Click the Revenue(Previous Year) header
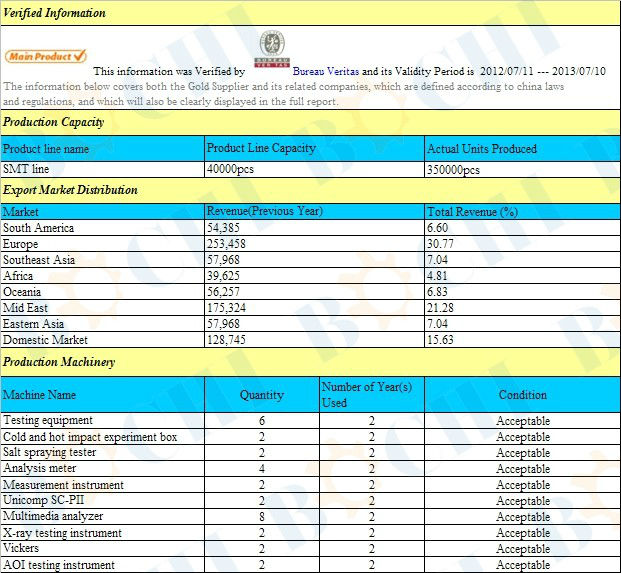This screenshot has height=573, width=621. click(314, 211)
